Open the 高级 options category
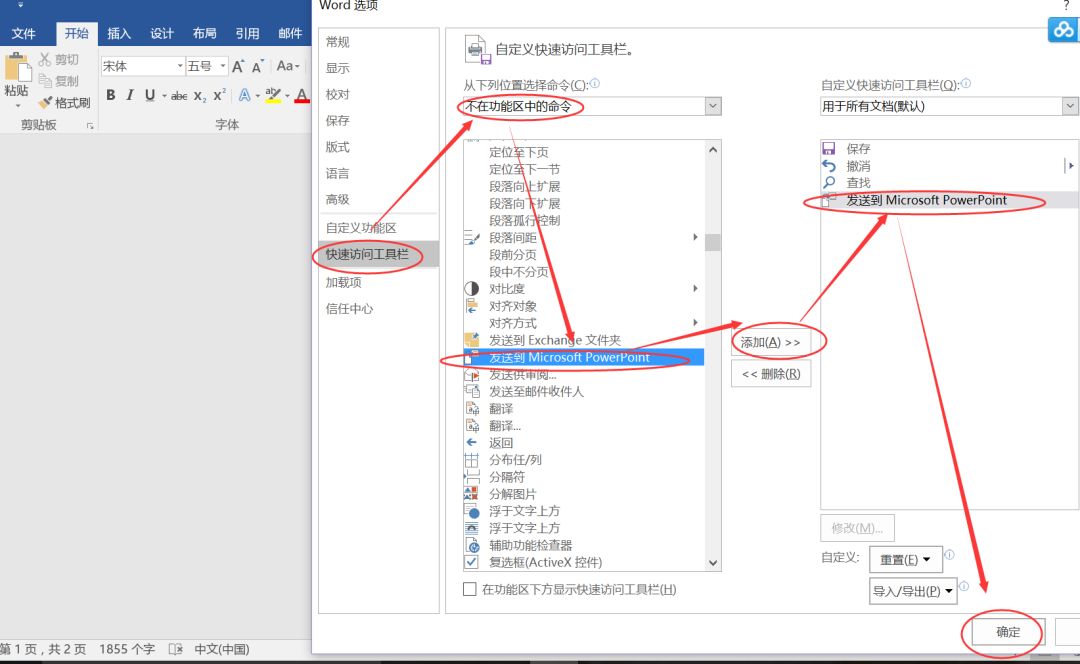This screenshot has height=664, width=1080. pyautogui.click(x=378, y=199)
